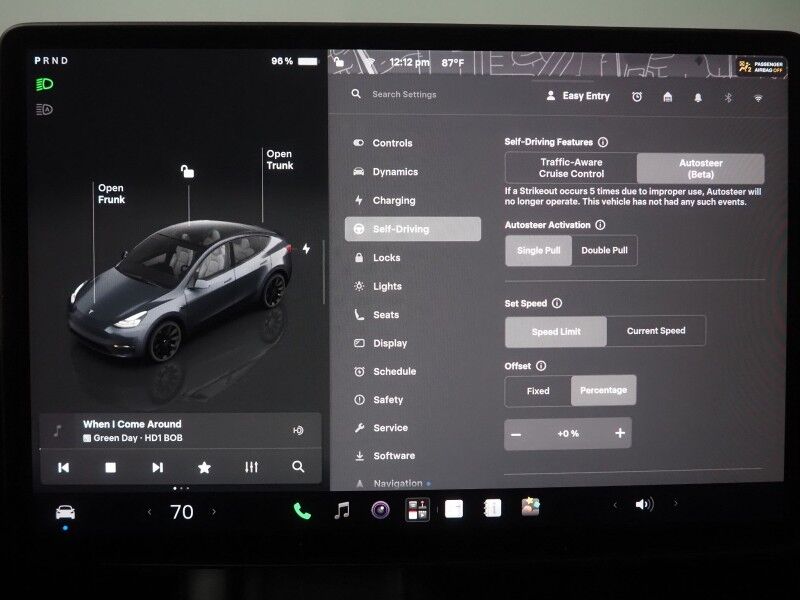
Task: Open Wi-Fi settings icon
Action: click(758, 98)
